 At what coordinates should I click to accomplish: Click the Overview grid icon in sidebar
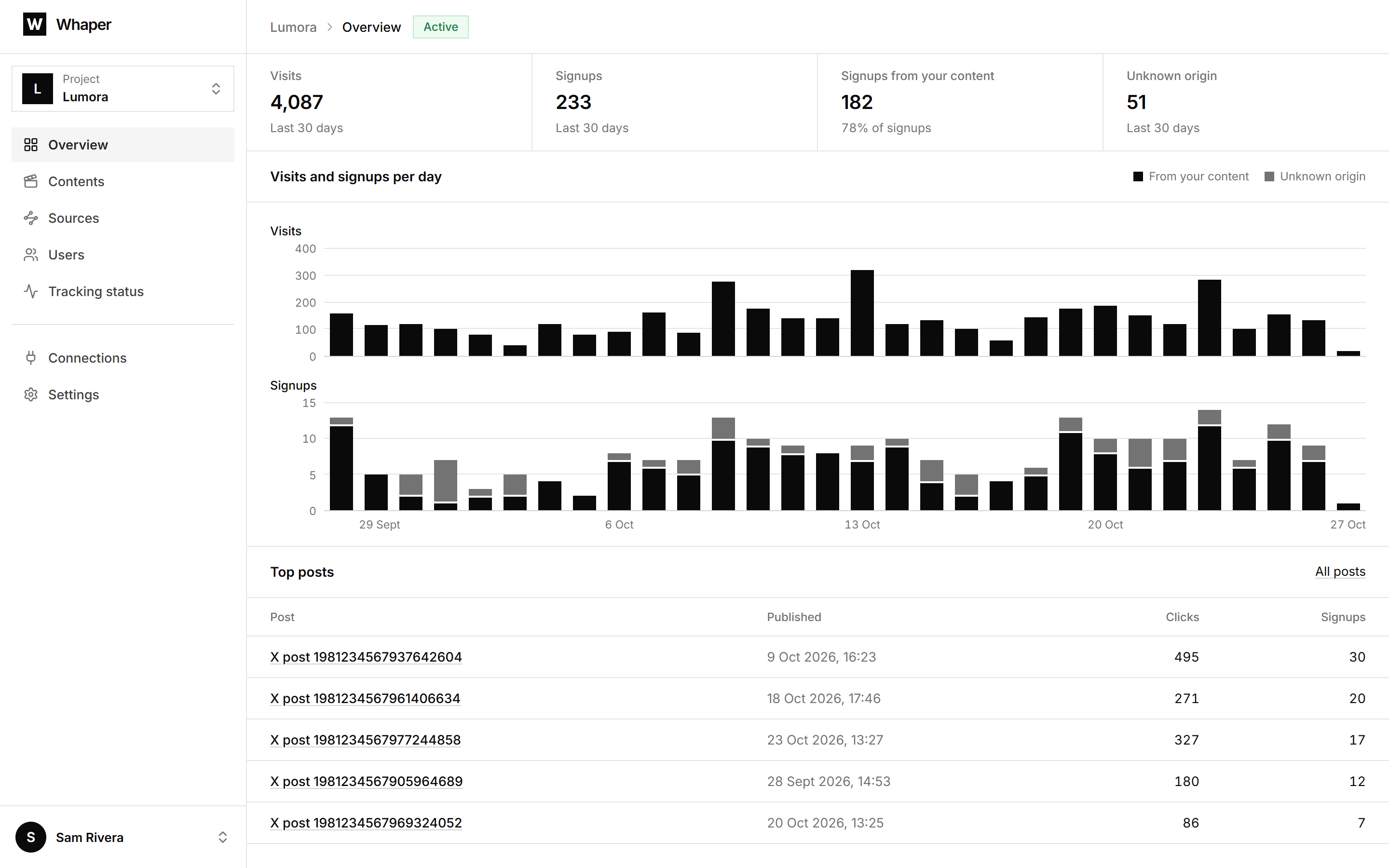pos(31,145)
